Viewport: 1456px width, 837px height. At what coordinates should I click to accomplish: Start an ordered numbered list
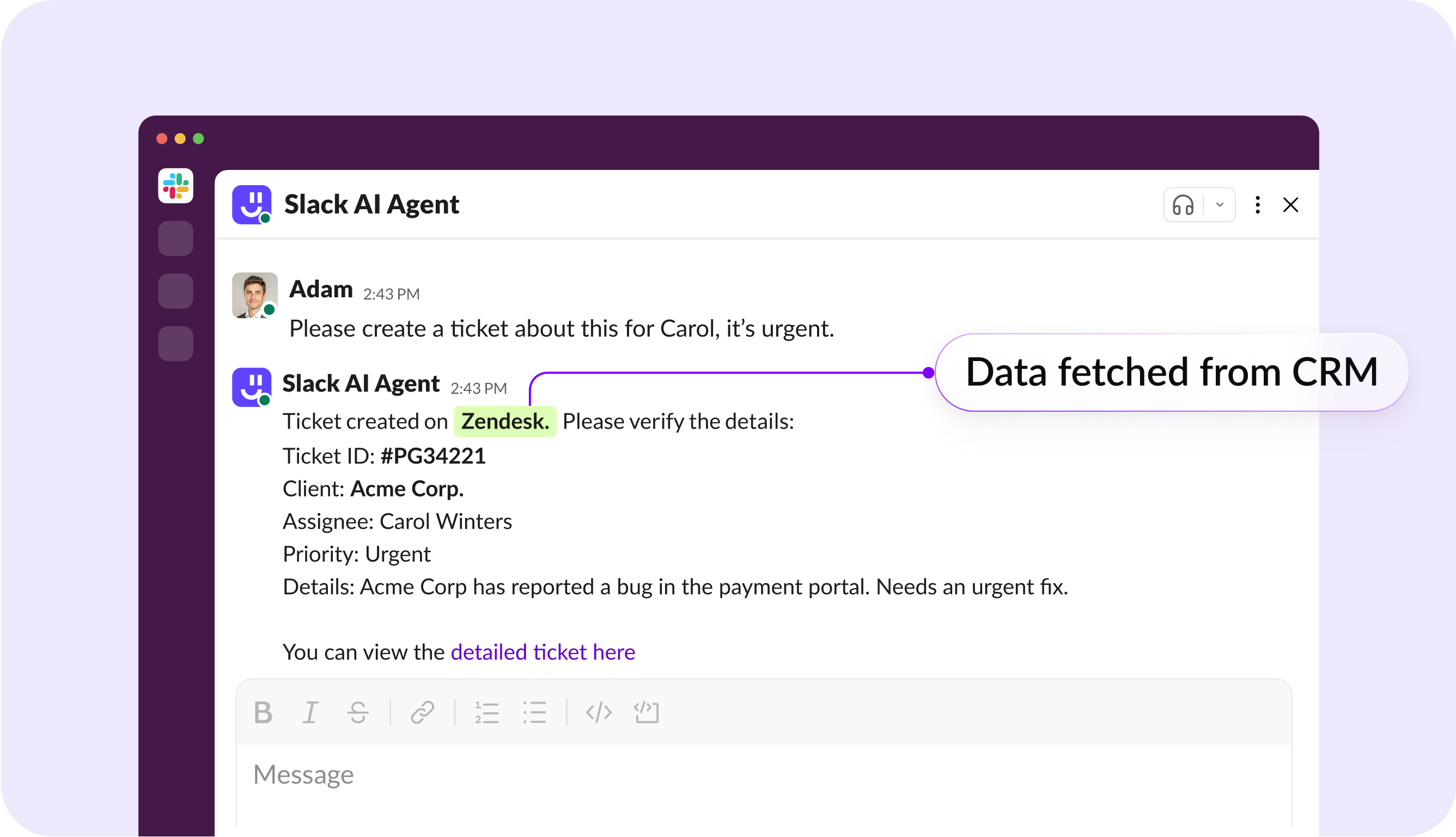[487, 713]
